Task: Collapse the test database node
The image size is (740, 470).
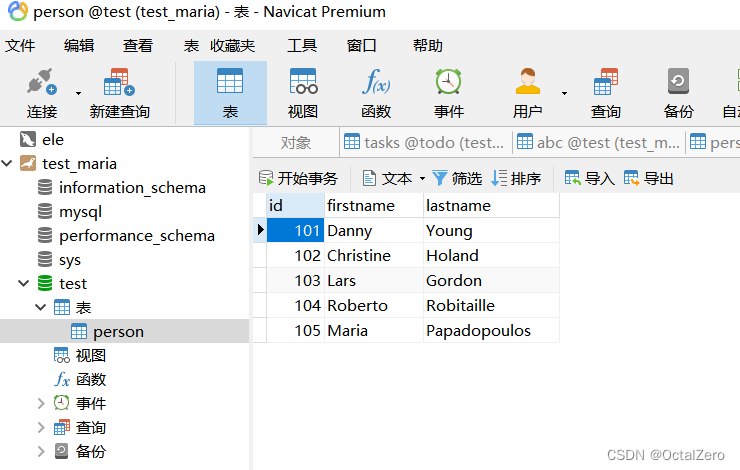Action: [x=24, y=284]
